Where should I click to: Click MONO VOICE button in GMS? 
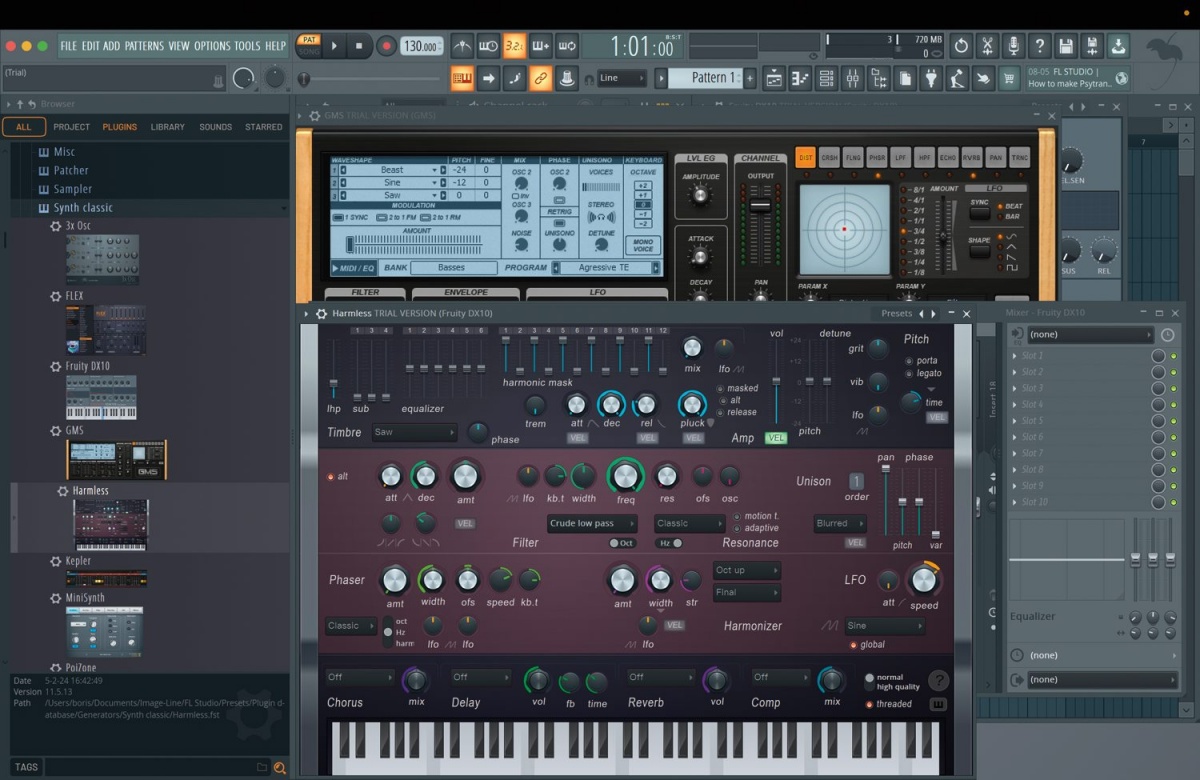[x=643, y=245]
